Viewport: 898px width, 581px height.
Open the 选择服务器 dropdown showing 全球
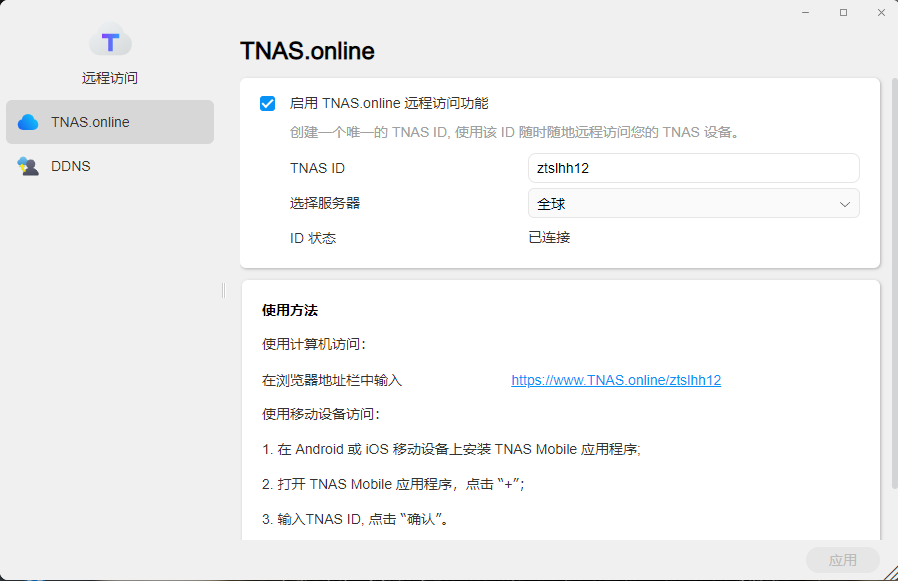tap(694, 203)
